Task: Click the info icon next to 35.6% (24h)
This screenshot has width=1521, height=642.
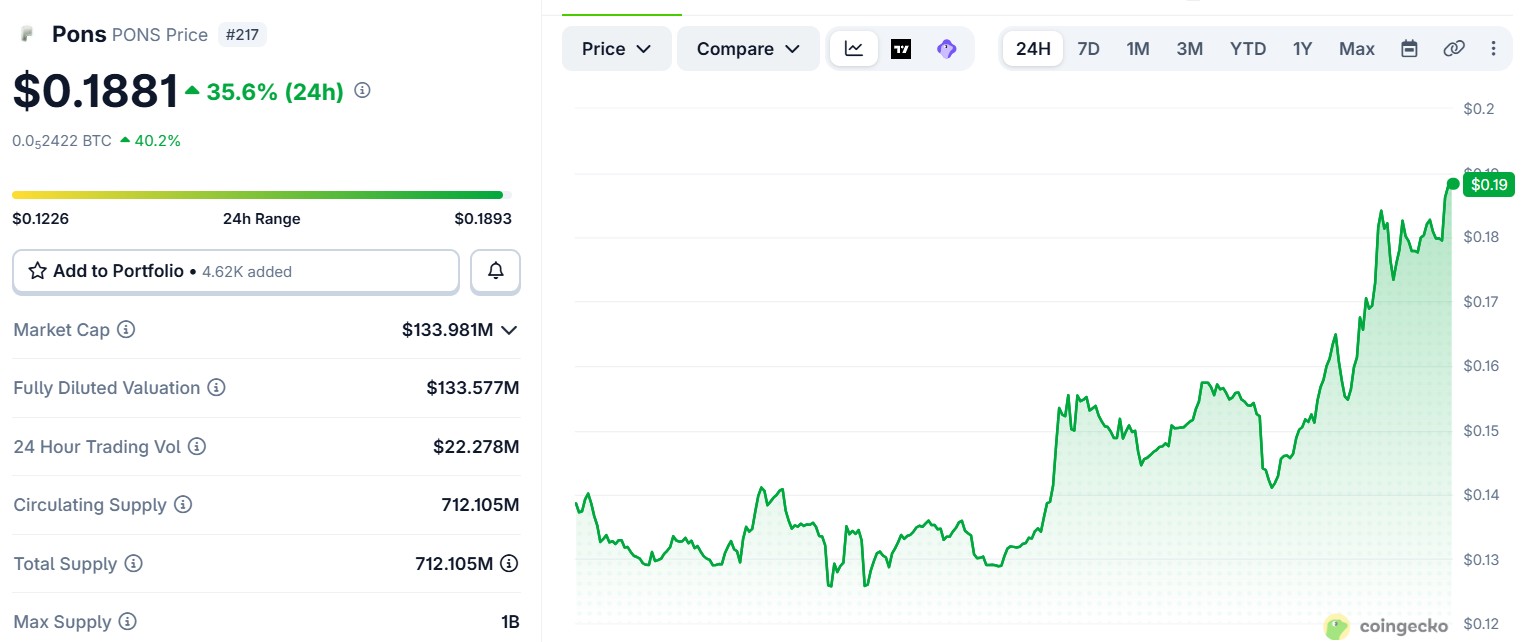Action: (363, 91)
